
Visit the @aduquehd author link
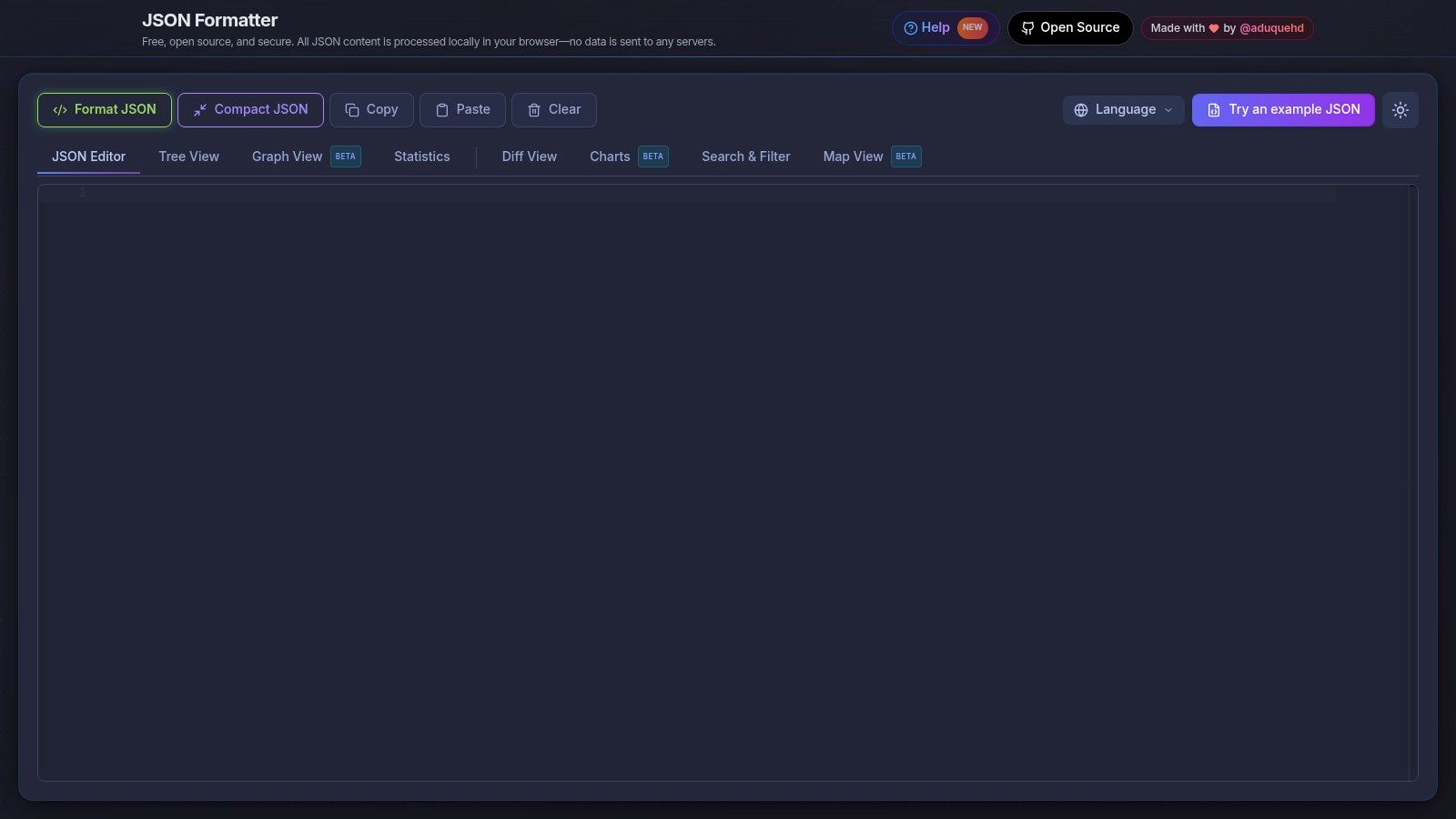[x=1271, y=28]
